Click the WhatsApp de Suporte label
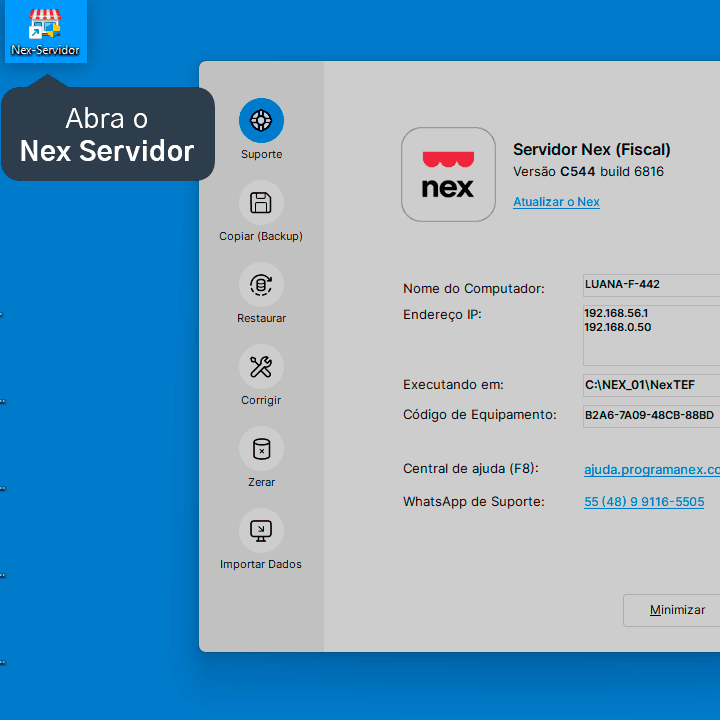This screenshot has width=720, height=720. [x=473, y=501]
